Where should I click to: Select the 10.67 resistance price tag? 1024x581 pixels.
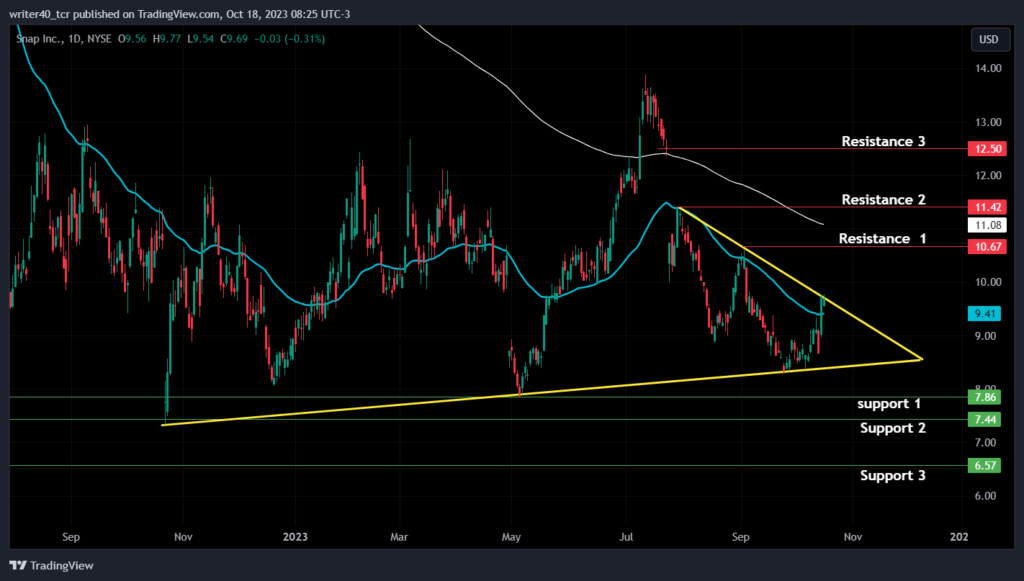point(987,247)
